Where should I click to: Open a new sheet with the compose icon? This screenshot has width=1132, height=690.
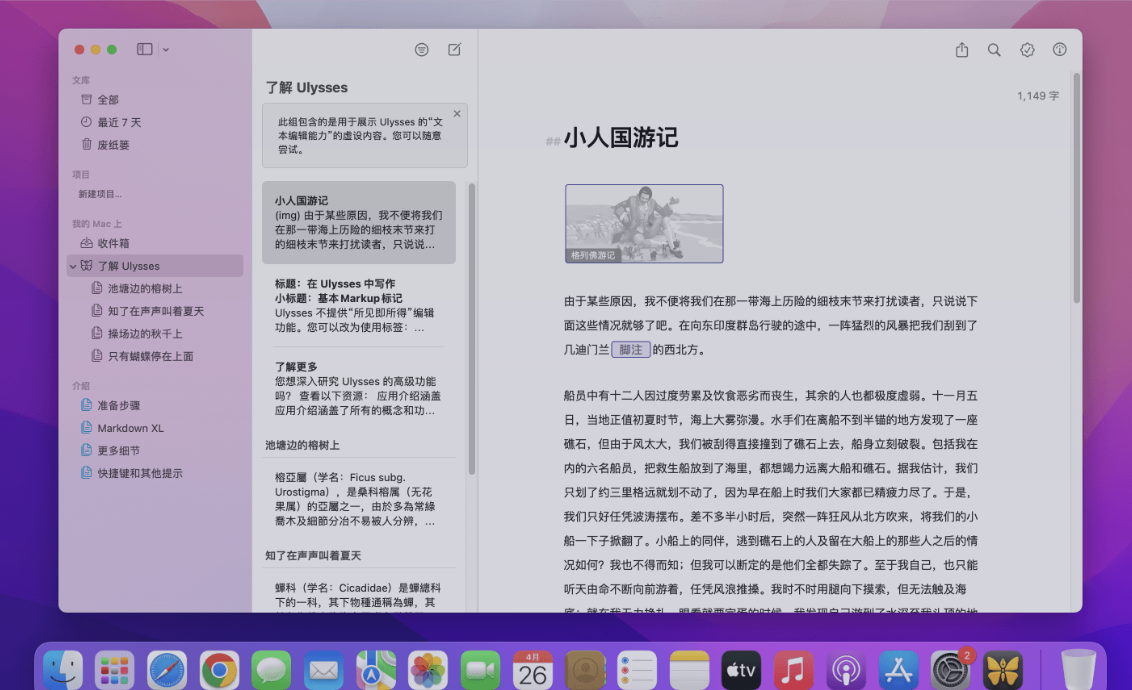[x=454, y=49]
